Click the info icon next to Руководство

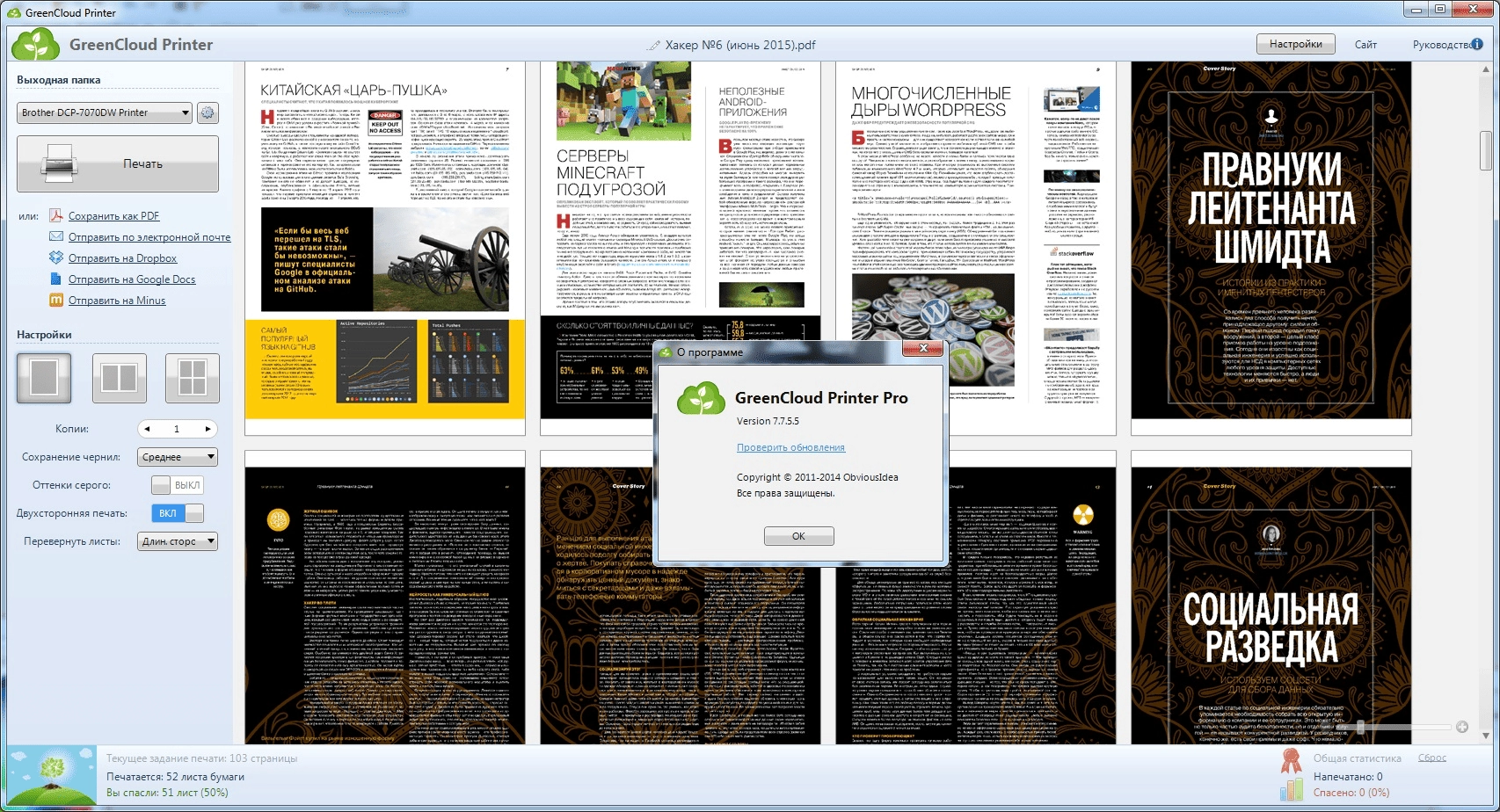tap(1477, 44)
